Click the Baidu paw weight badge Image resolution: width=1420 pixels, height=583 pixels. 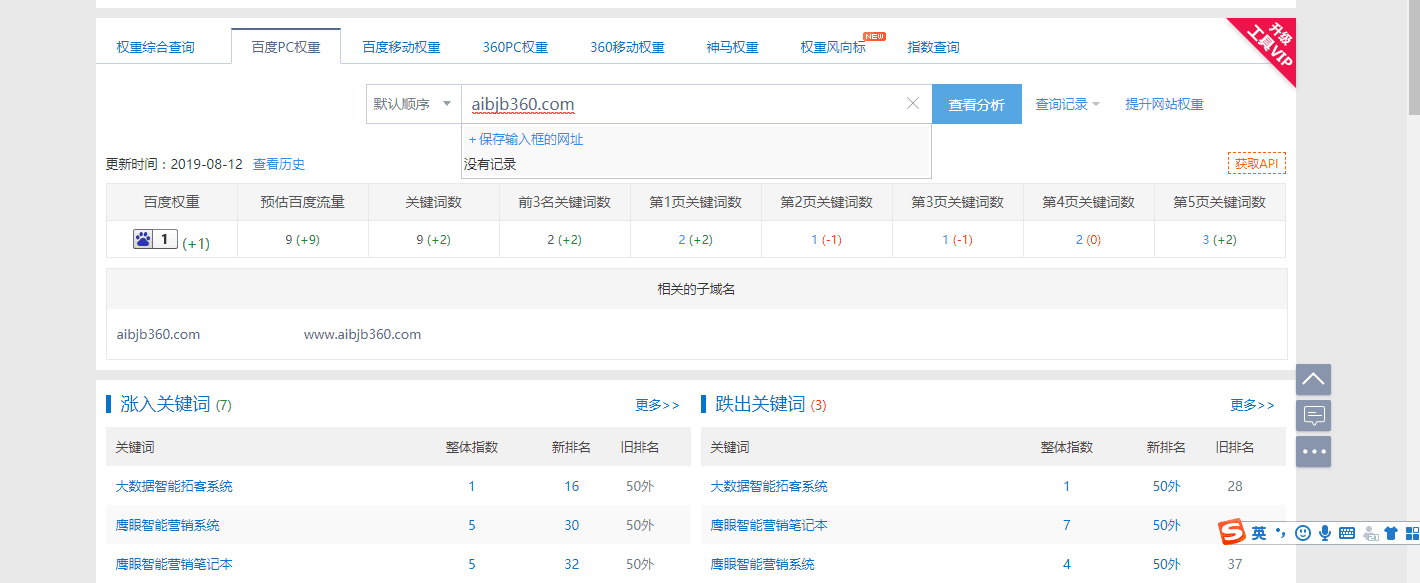155,240
